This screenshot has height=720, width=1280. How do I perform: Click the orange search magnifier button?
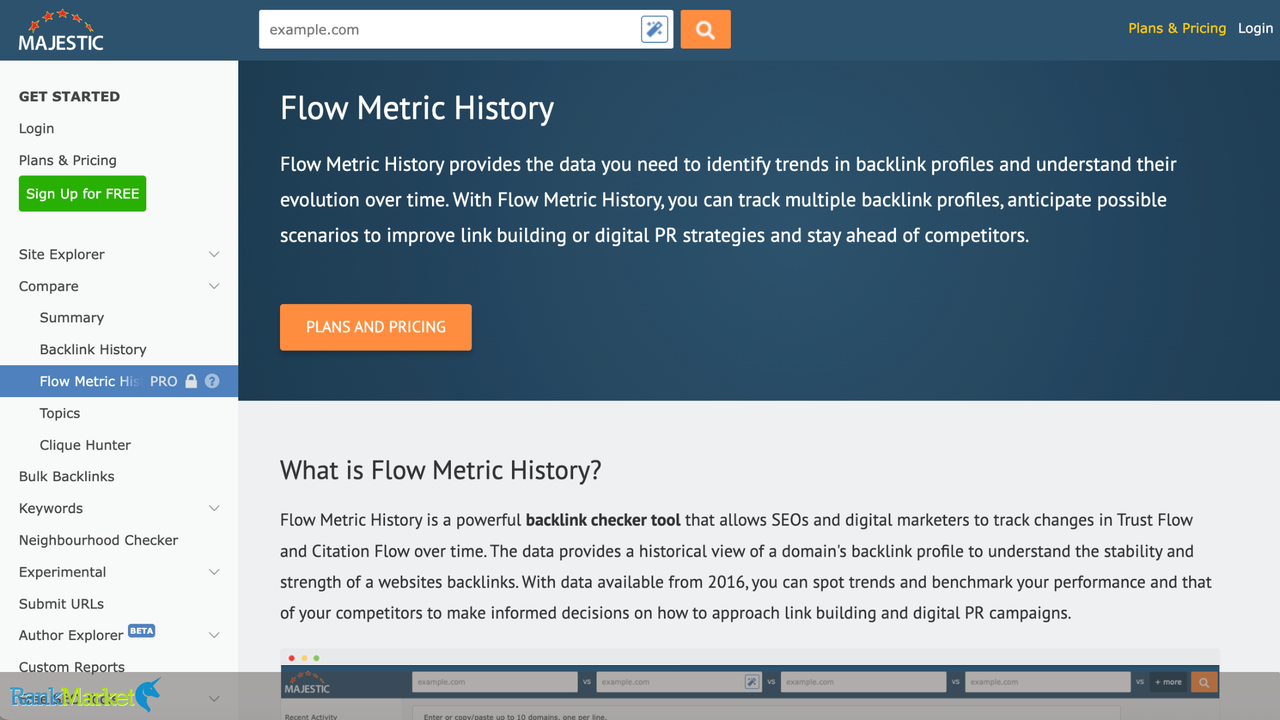(706, 29)
